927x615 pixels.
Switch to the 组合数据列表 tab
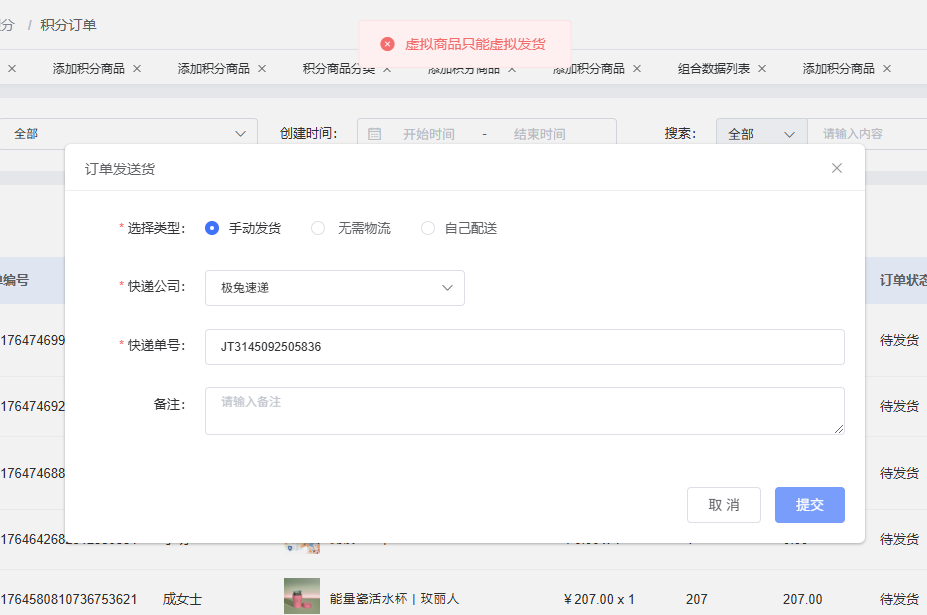pyautogui.click(x=713, y=69)
